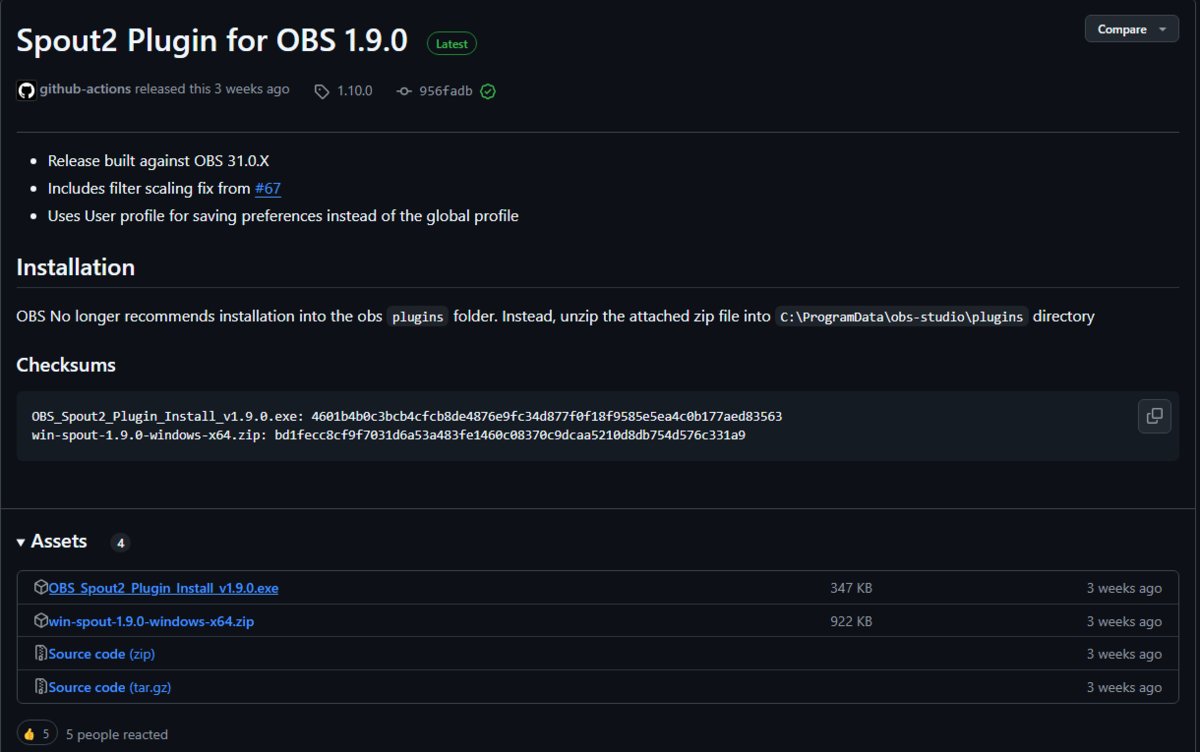
Task: Click the commit icon beside 956fadb
Action: 404,91
